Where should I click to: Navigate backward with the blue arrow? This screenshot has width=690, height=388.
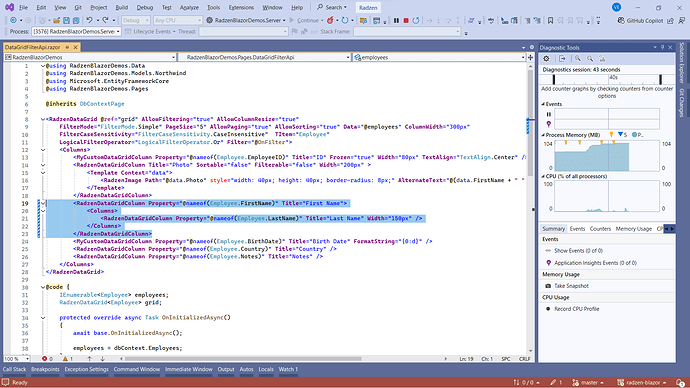tap(14, 20)
